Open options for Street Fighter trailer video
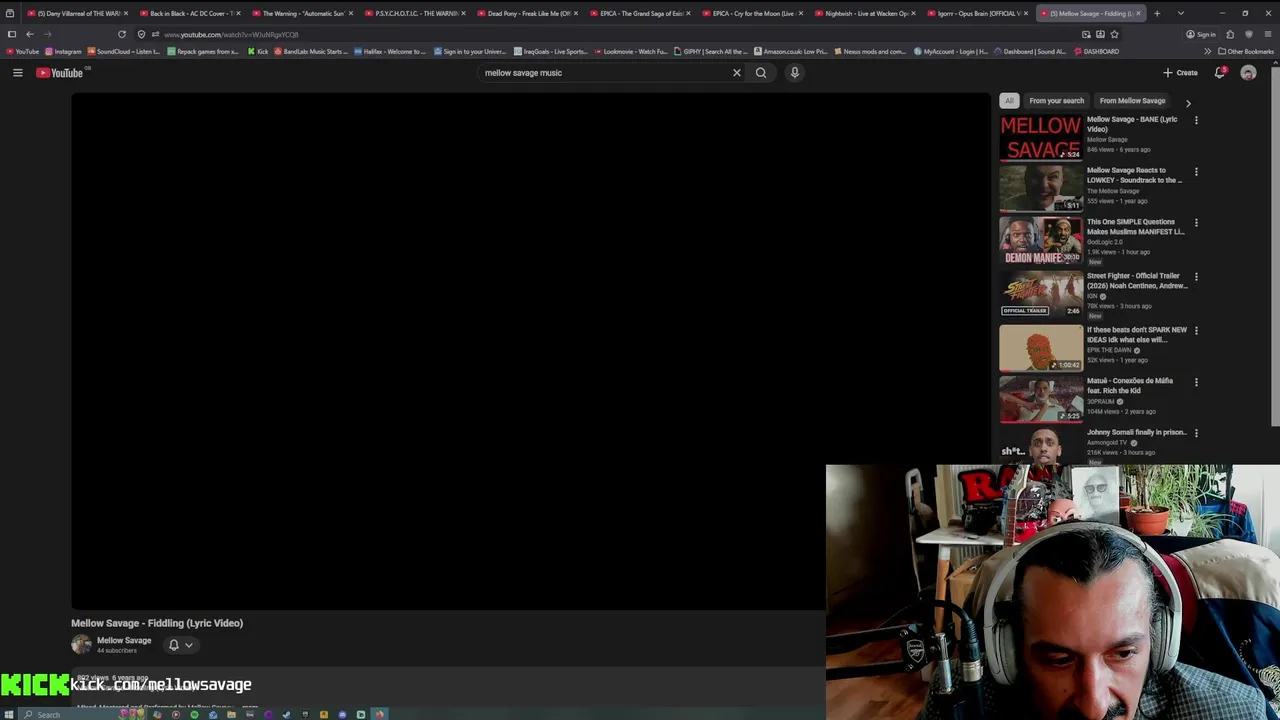 coord(1196,277)
